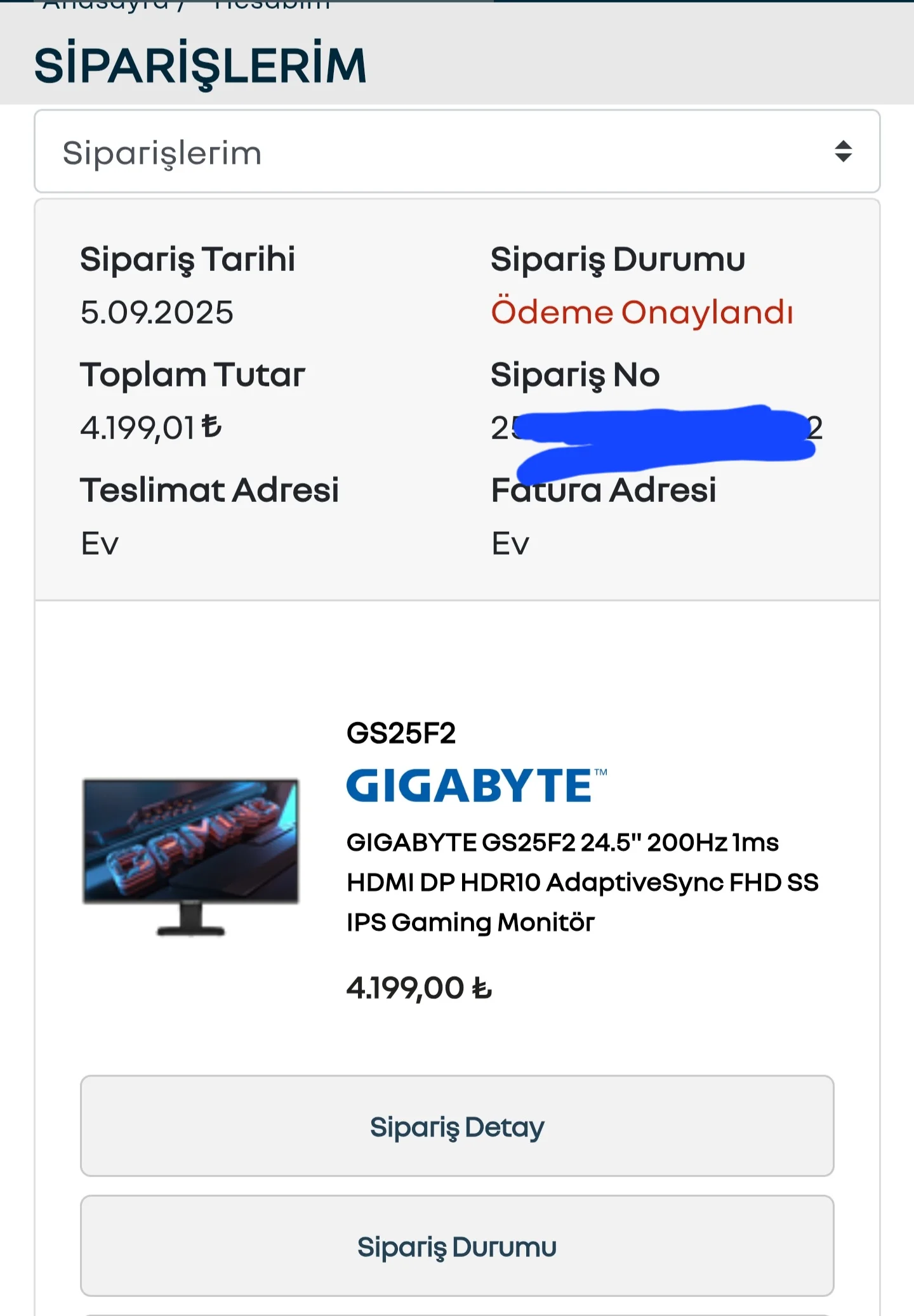Image resolution: width=914 pixels, height=1316 pixels.
Task: Open the Siparişlerim dropdown selector
Action: click(x=457, y=151)
